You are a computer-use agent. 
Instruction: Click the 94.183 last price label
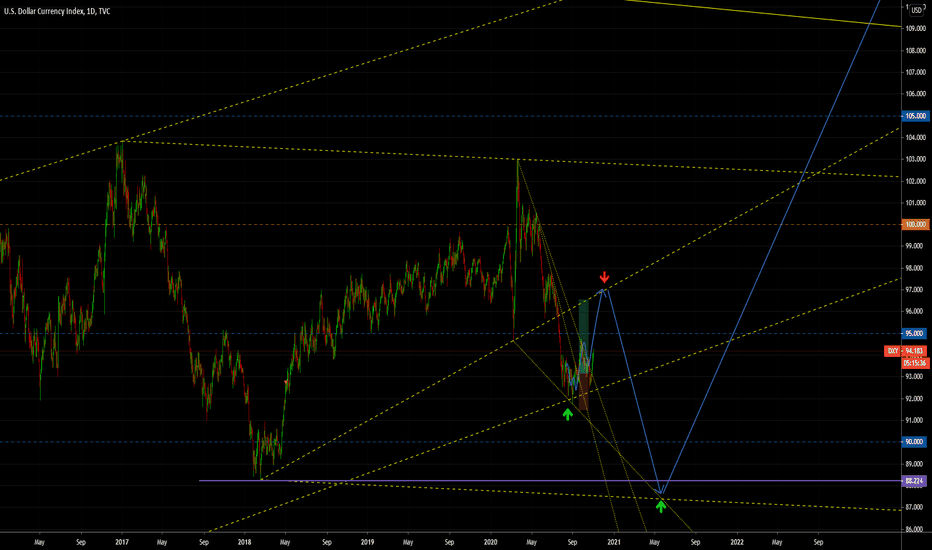(x=915, y=351)
